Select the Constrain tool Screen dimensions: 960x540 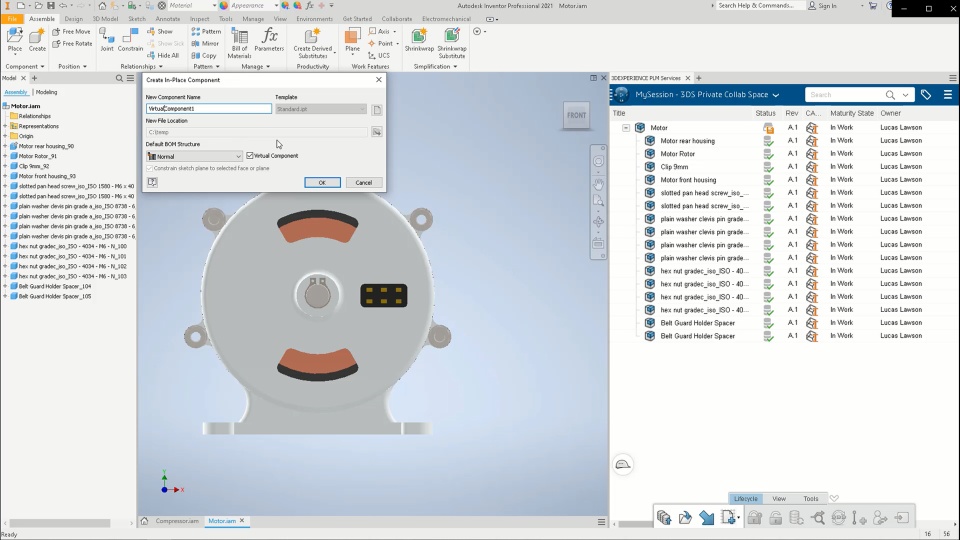pos(131,38)
